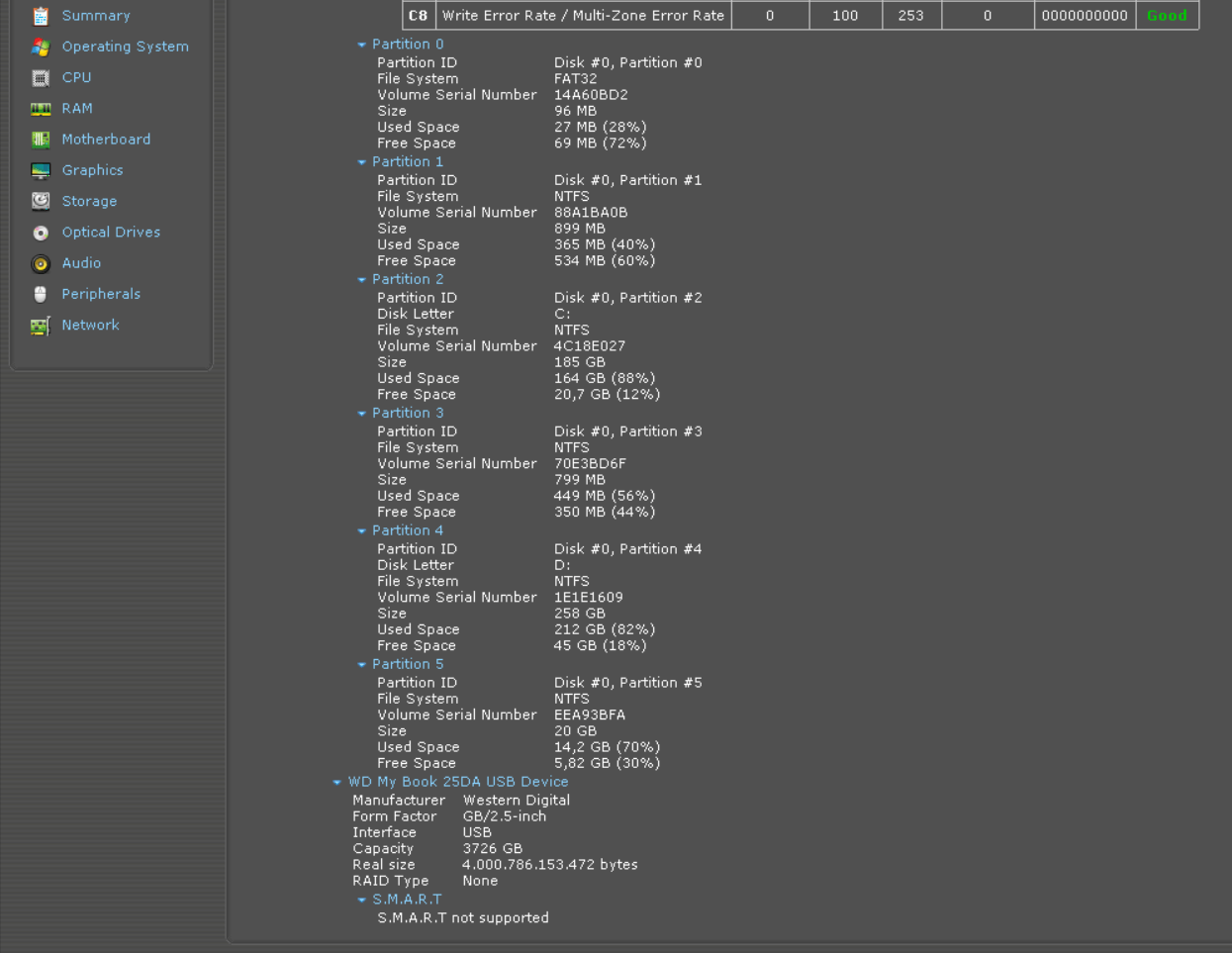This screenshot has height=953, width=1232.
Task: Collapse the Partition 2 arrow
Action: [x=361, y=280]
